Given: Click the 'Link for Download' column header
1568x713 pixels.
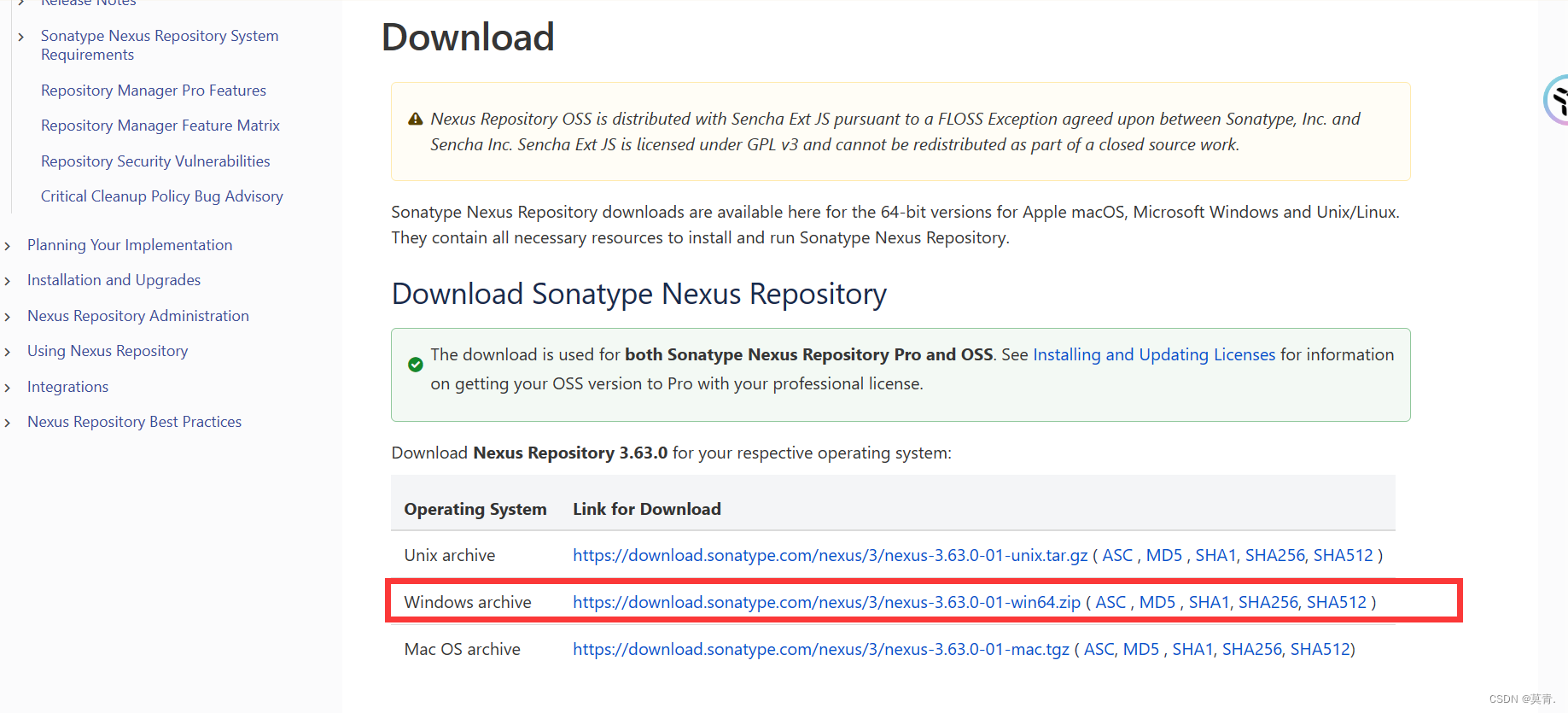Looking at the screenshot, I should [647, 509].
